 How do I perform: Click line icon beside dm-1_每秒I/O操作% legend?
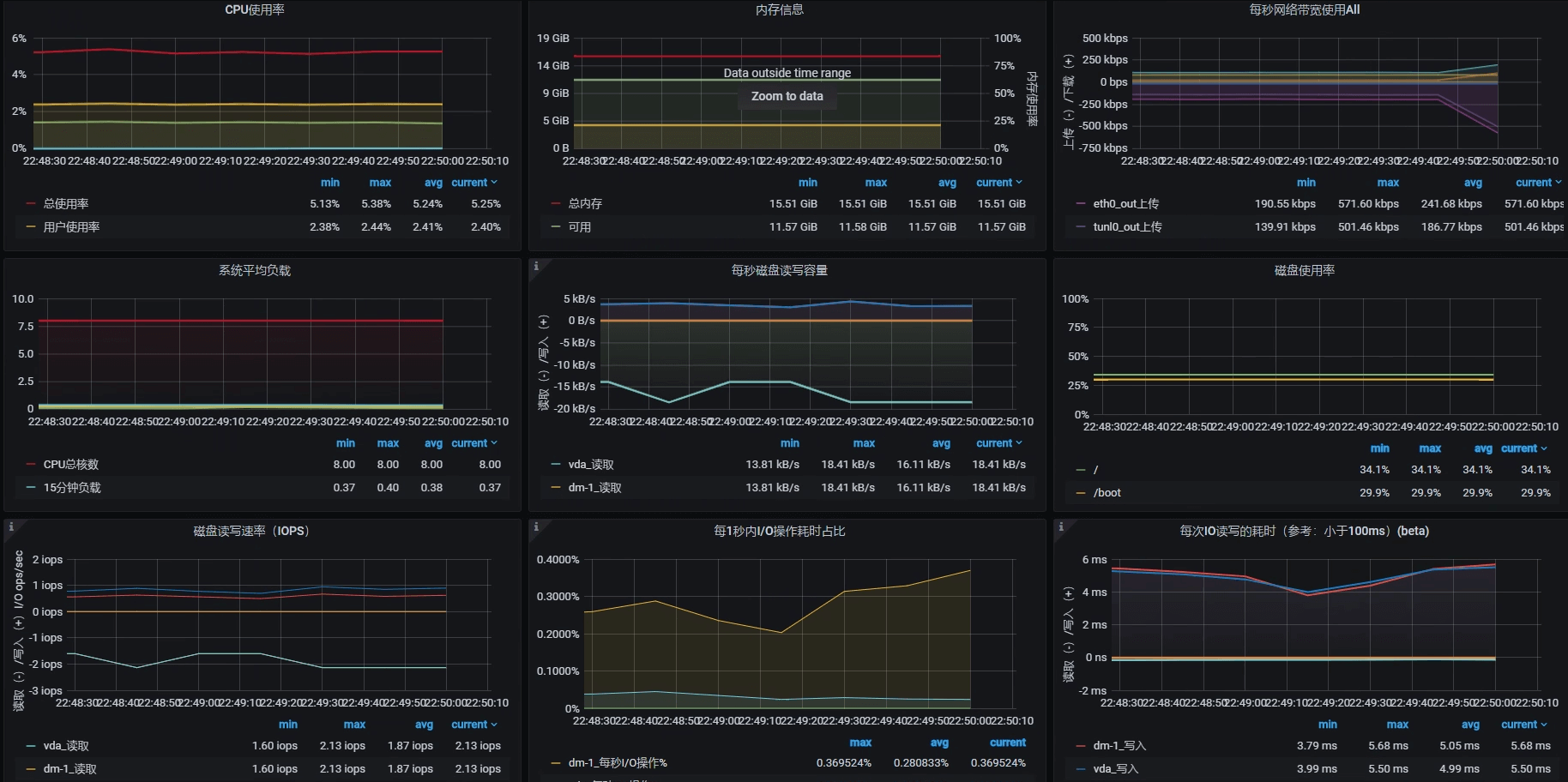[556, 763]
